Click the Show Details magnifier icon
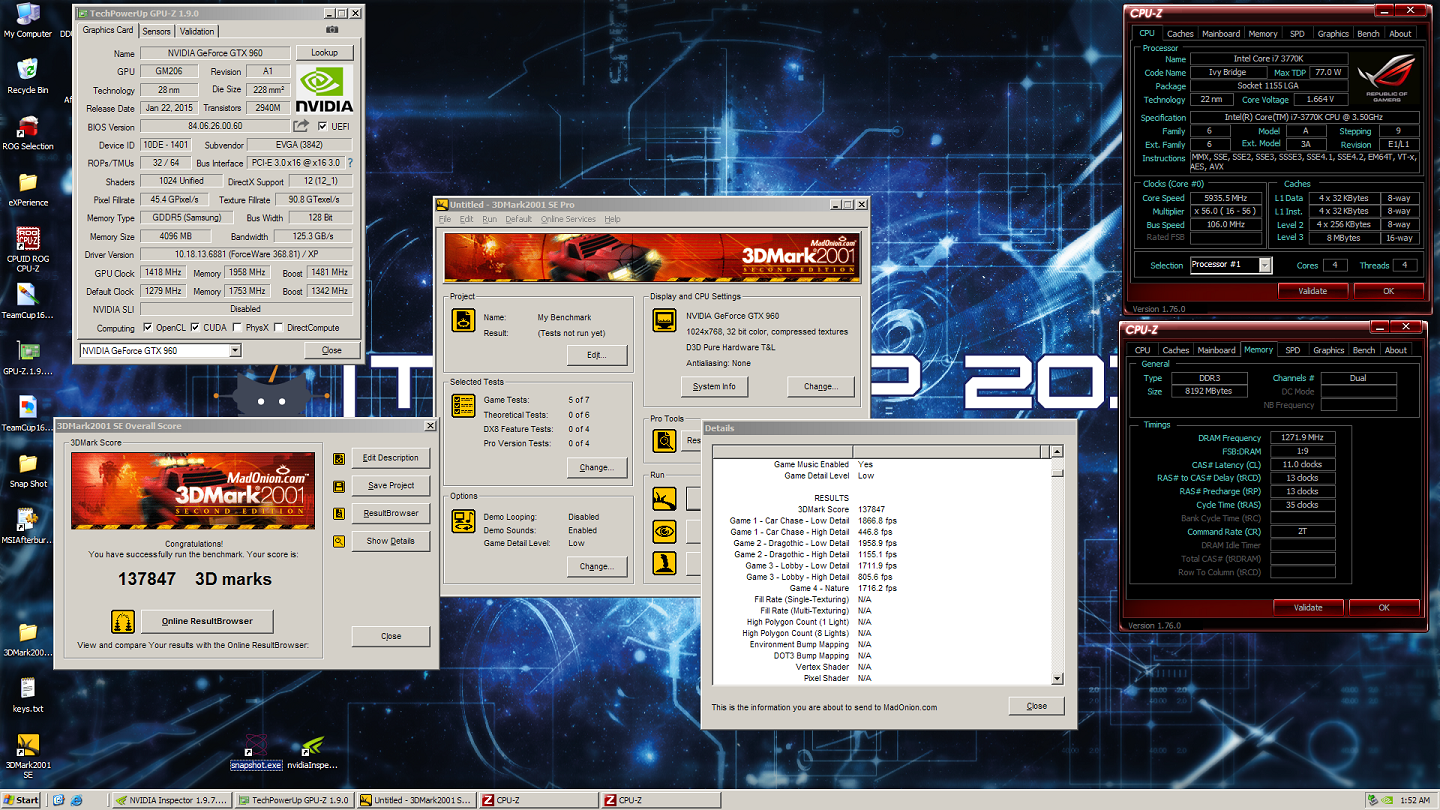1440x810 pixels. click(339, 541)
